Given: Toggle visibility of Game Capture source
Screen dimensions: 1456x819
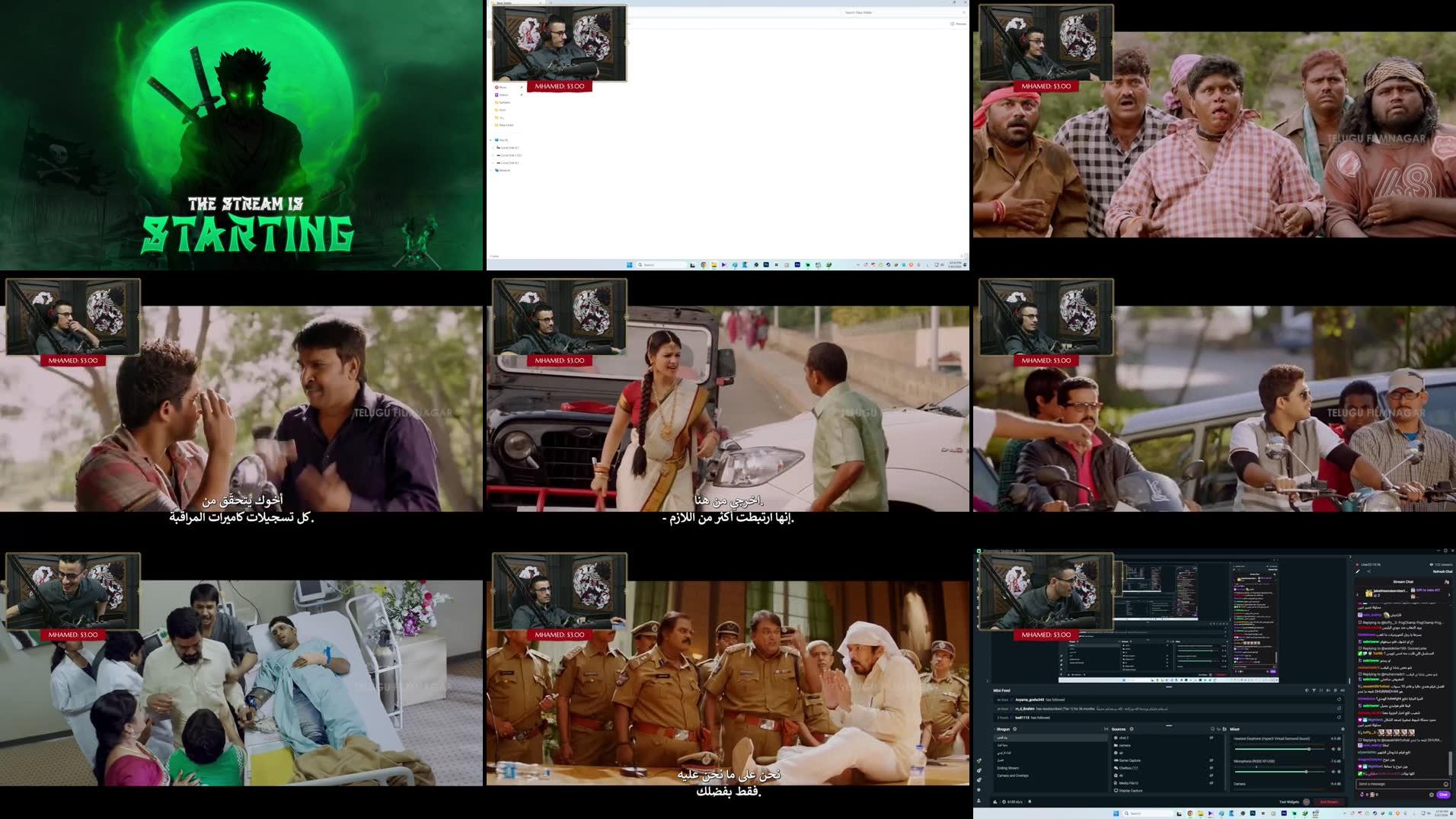Looking at the screenshot, I should coord(1212,760).
